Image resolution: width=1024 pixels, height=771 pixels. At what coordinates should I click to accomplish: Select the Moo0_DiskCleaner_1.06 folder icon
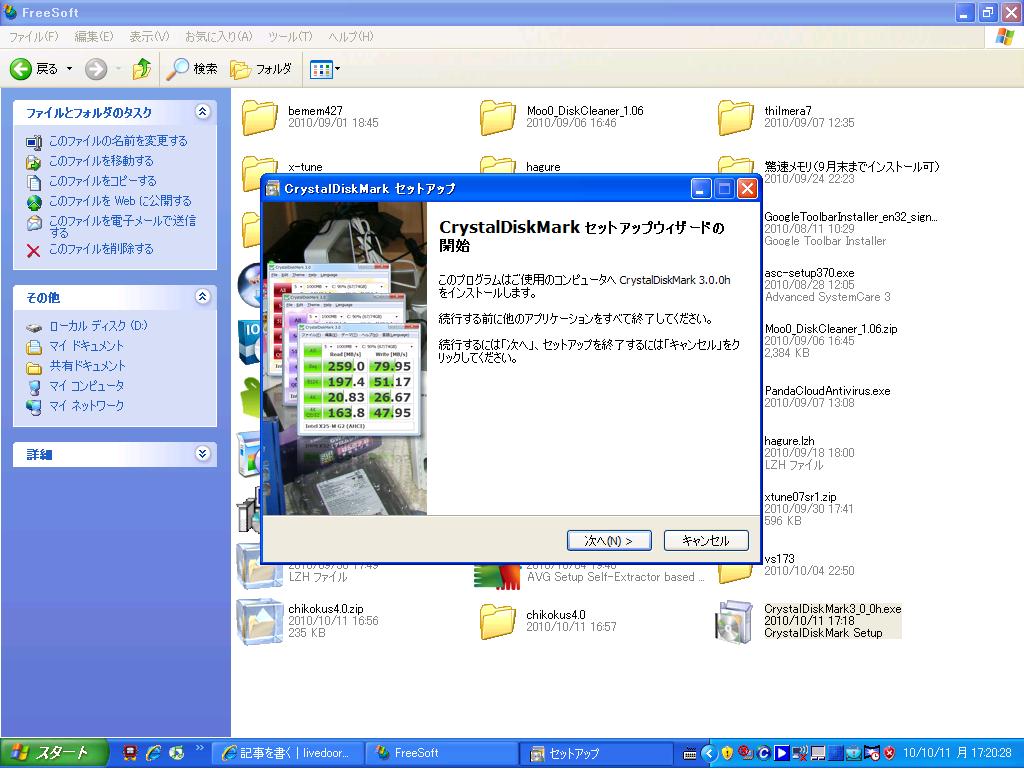coord(498,118)
